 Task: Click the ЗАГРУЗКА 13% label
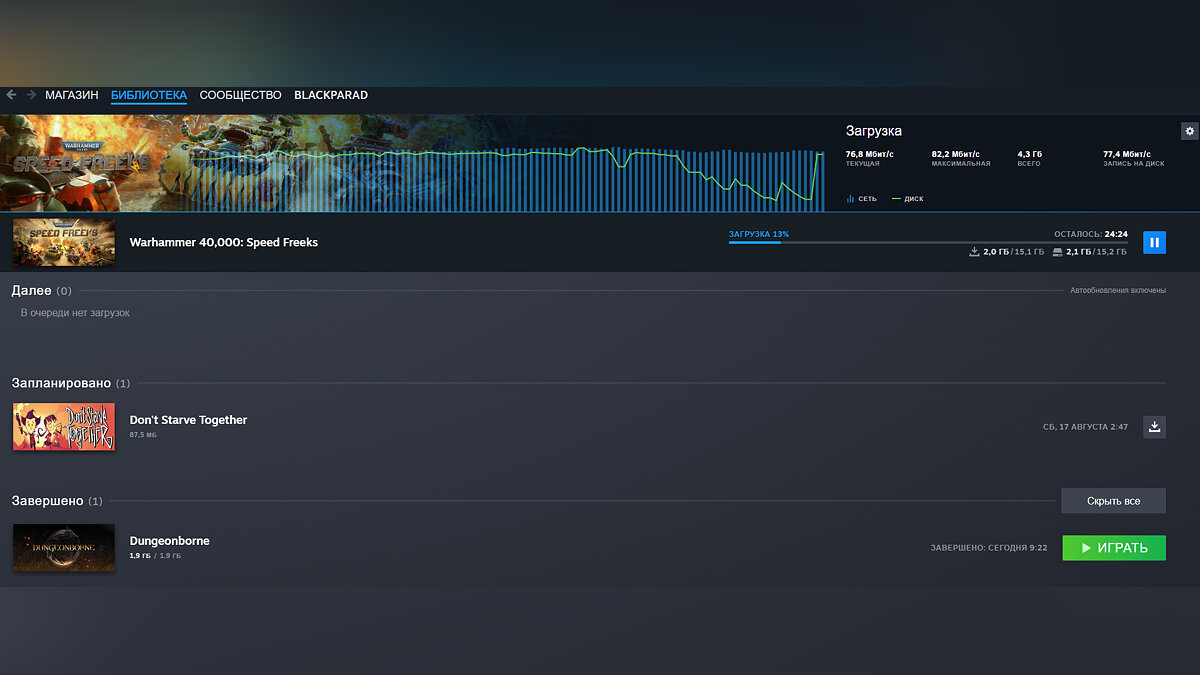[x=759, y=234]
